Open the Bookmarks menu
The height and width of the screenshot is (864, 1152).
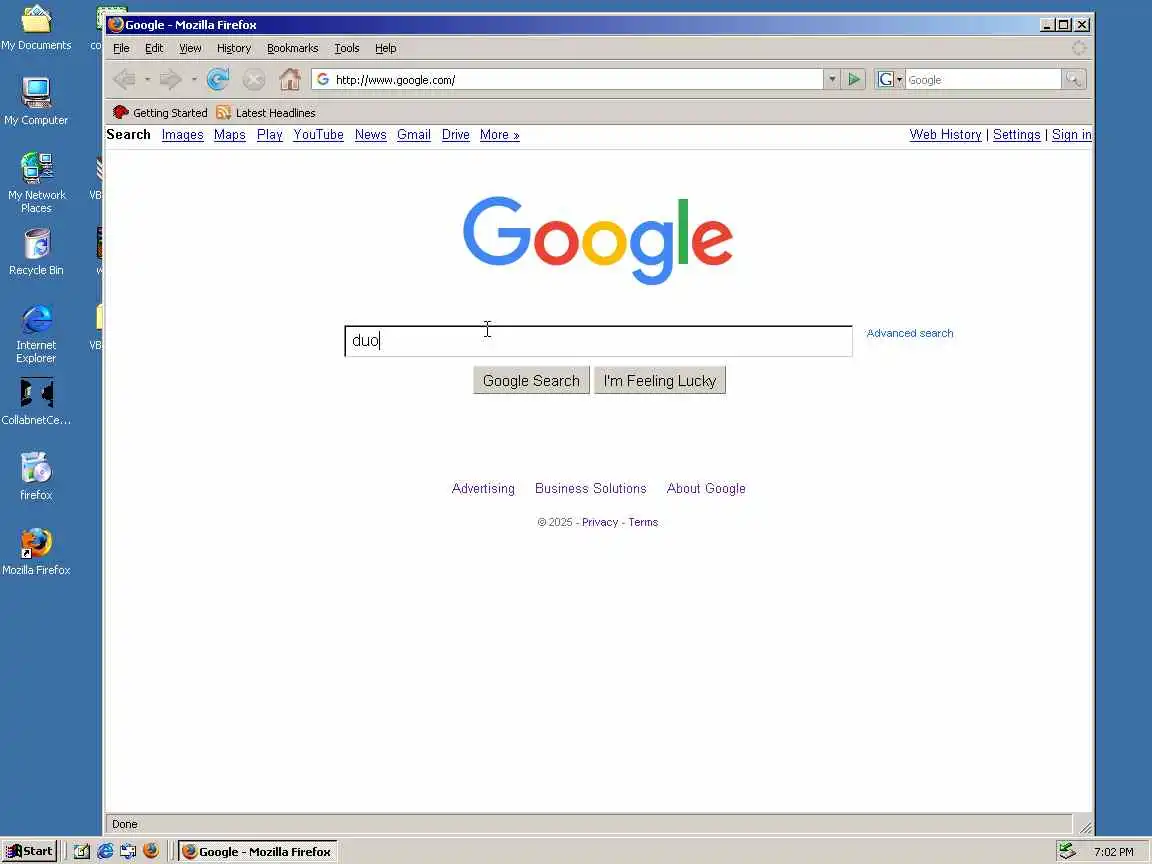[292, 48]
